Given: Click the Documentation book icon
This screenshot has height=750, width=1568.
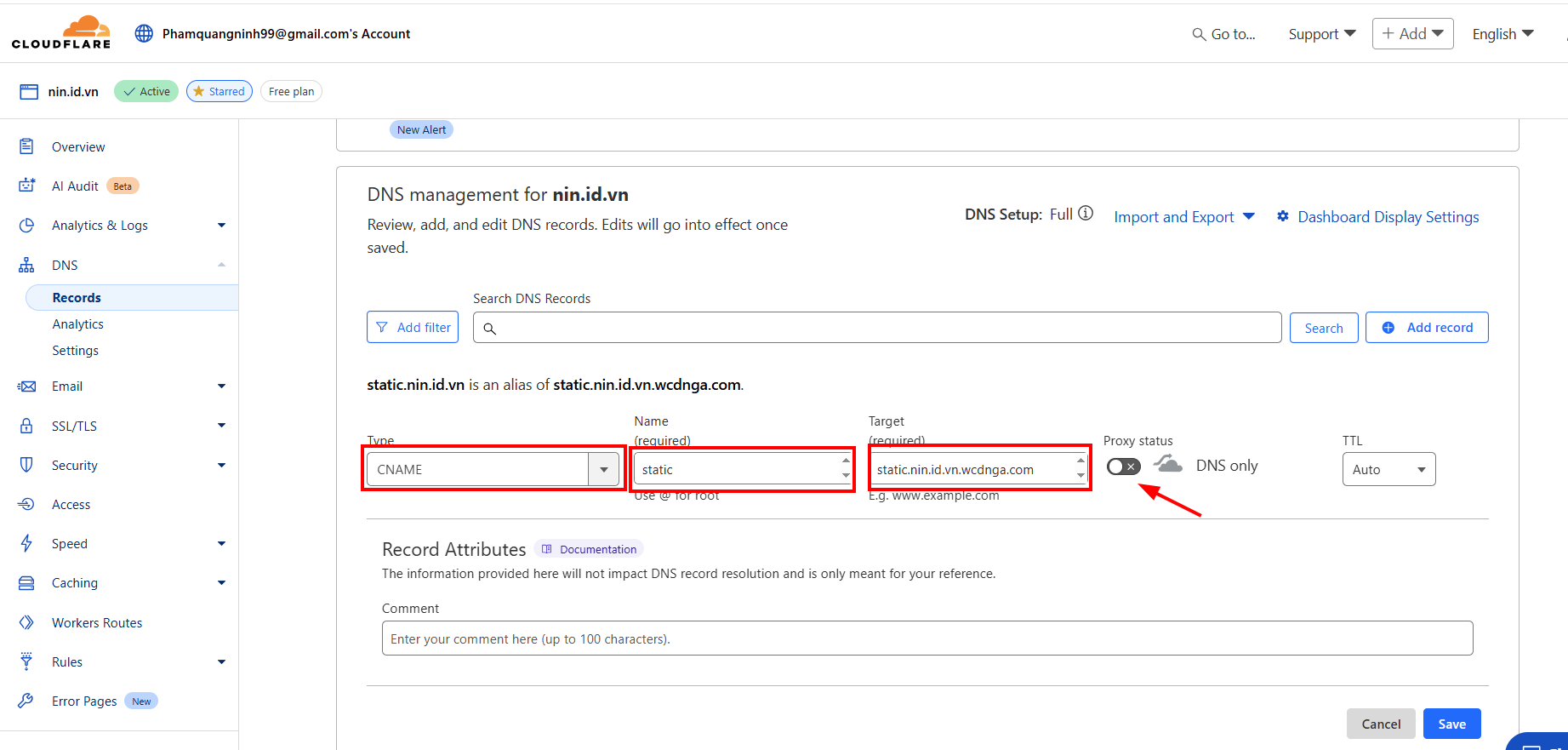Looking at the screenshot, I should coord(547,549).
